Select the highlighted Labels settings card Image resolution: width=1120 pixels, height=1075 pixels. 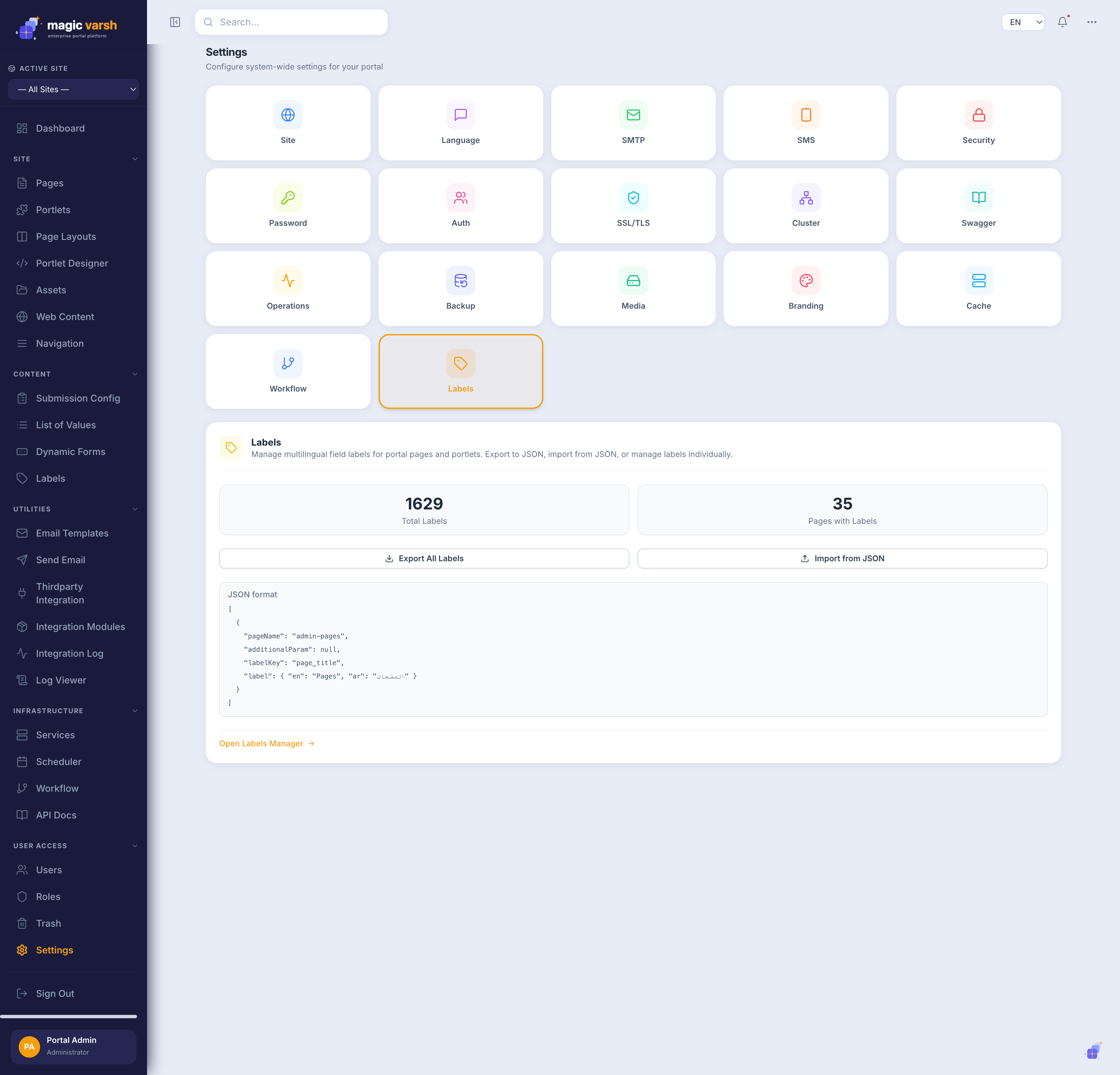[x=460, y=371]
